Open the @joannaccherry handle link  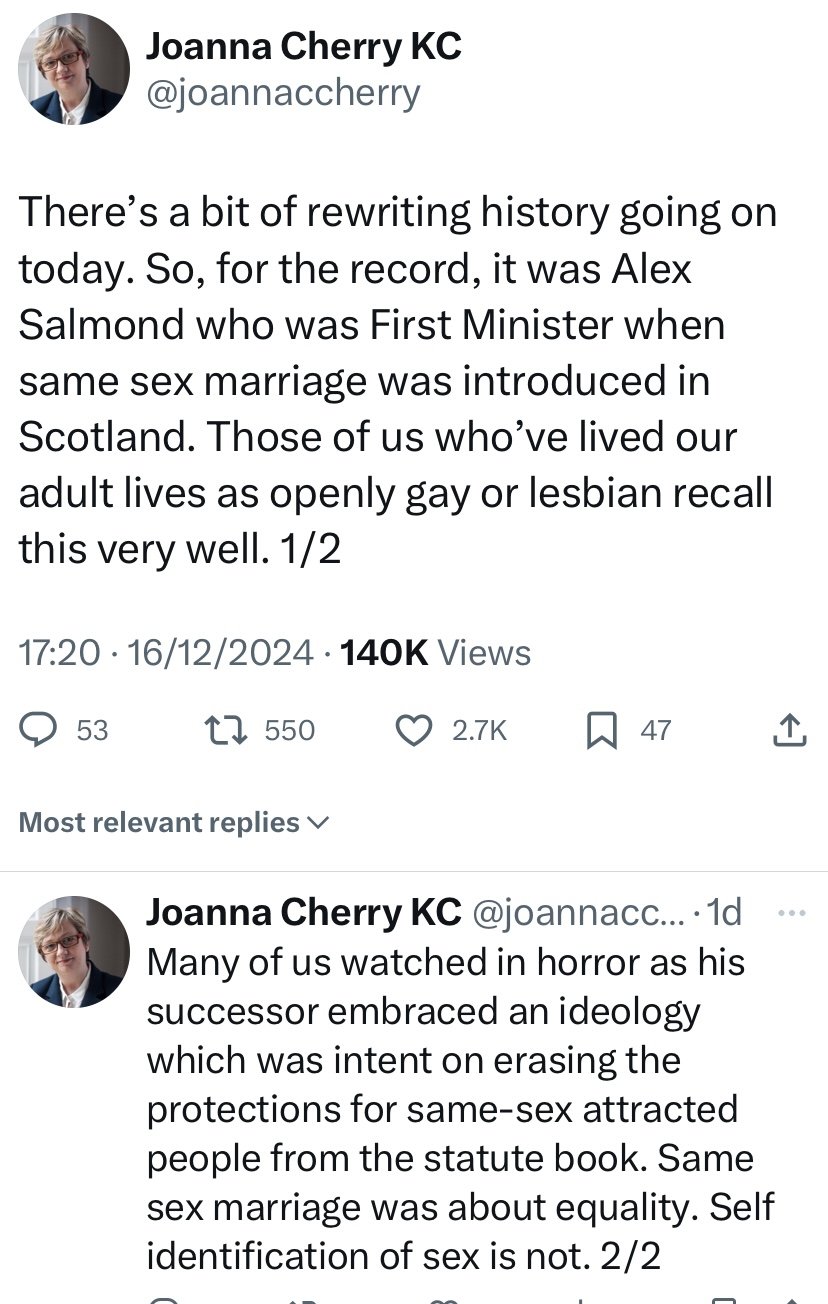point(283,93)
